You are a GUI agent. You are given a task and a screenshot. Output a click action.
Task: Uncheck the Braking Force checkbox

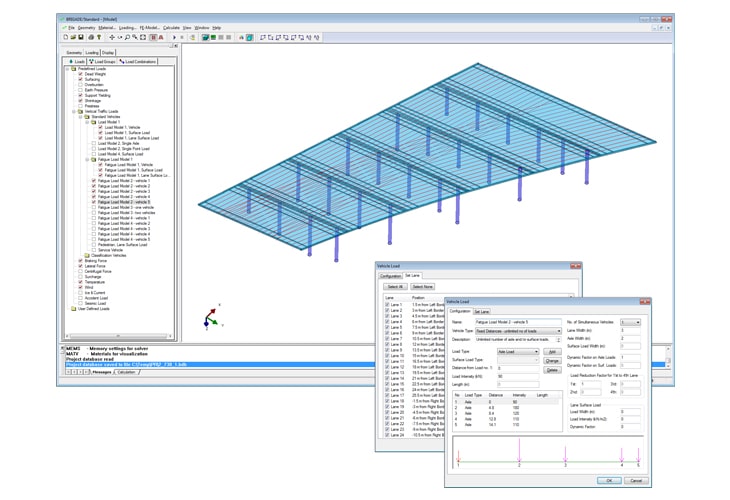pos(81,261)
